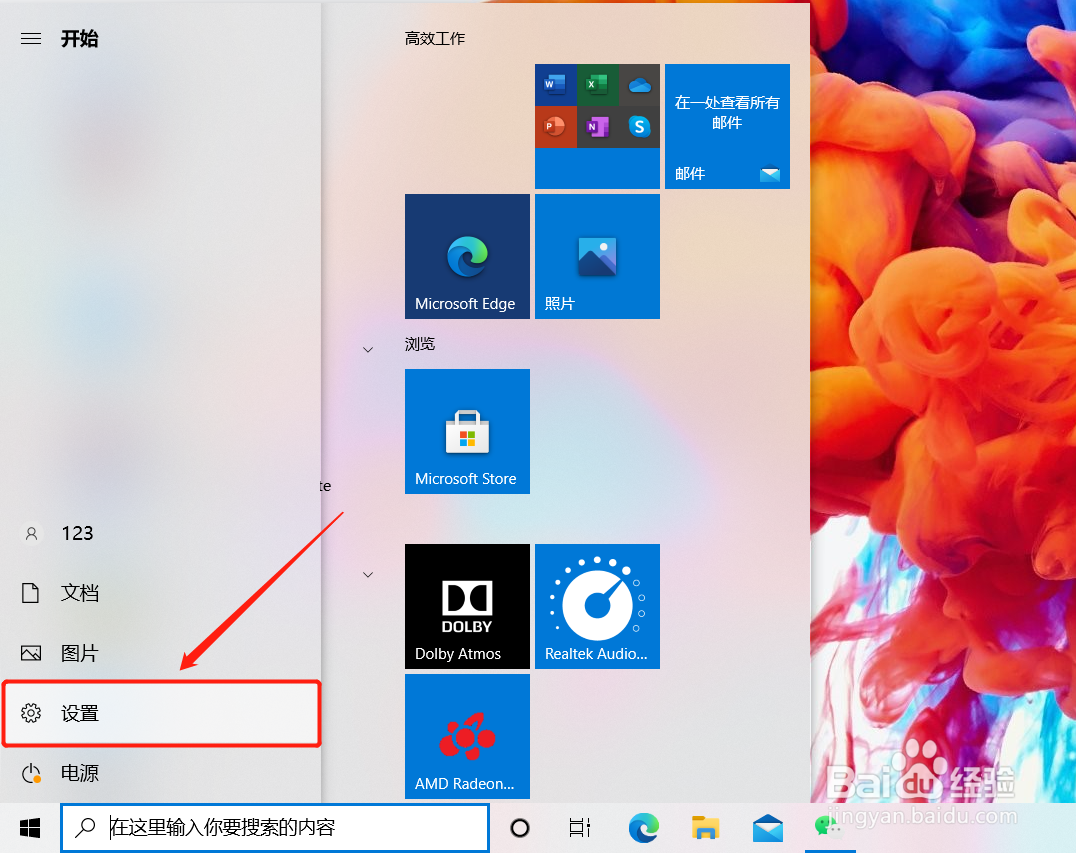
Task: Open the 电源 power menu
Action: pyautogui.click(x=80, y=773)
